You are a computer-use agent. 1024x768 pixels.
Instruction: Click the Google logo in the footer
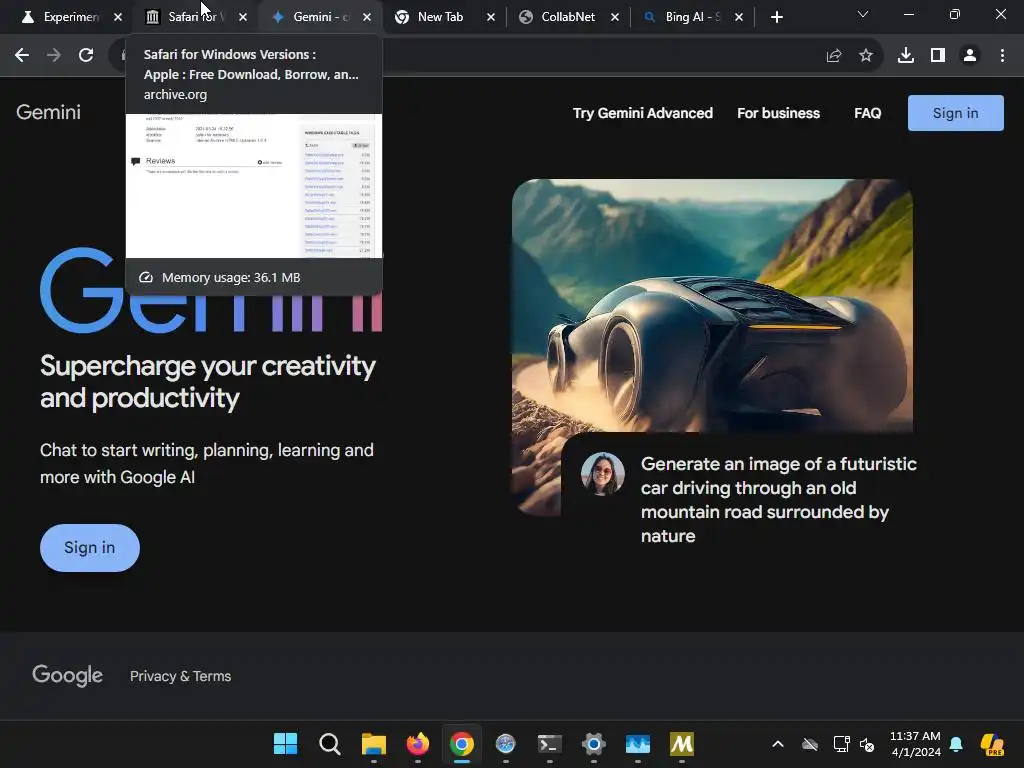pos(67,675)
